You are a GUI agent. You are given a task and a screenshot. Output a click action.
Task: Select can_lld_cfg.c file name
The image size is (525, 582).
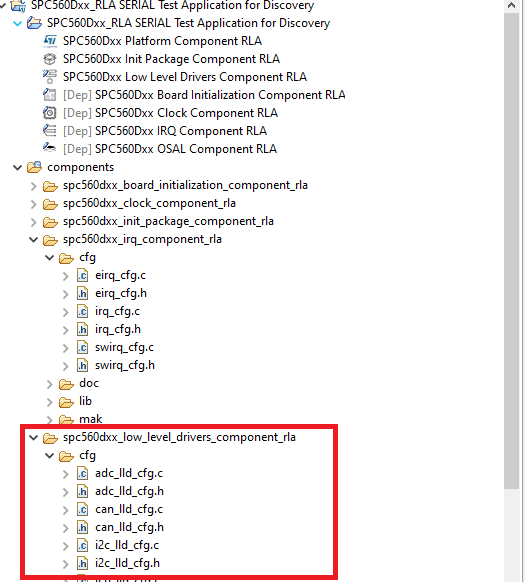click(129, 509)
